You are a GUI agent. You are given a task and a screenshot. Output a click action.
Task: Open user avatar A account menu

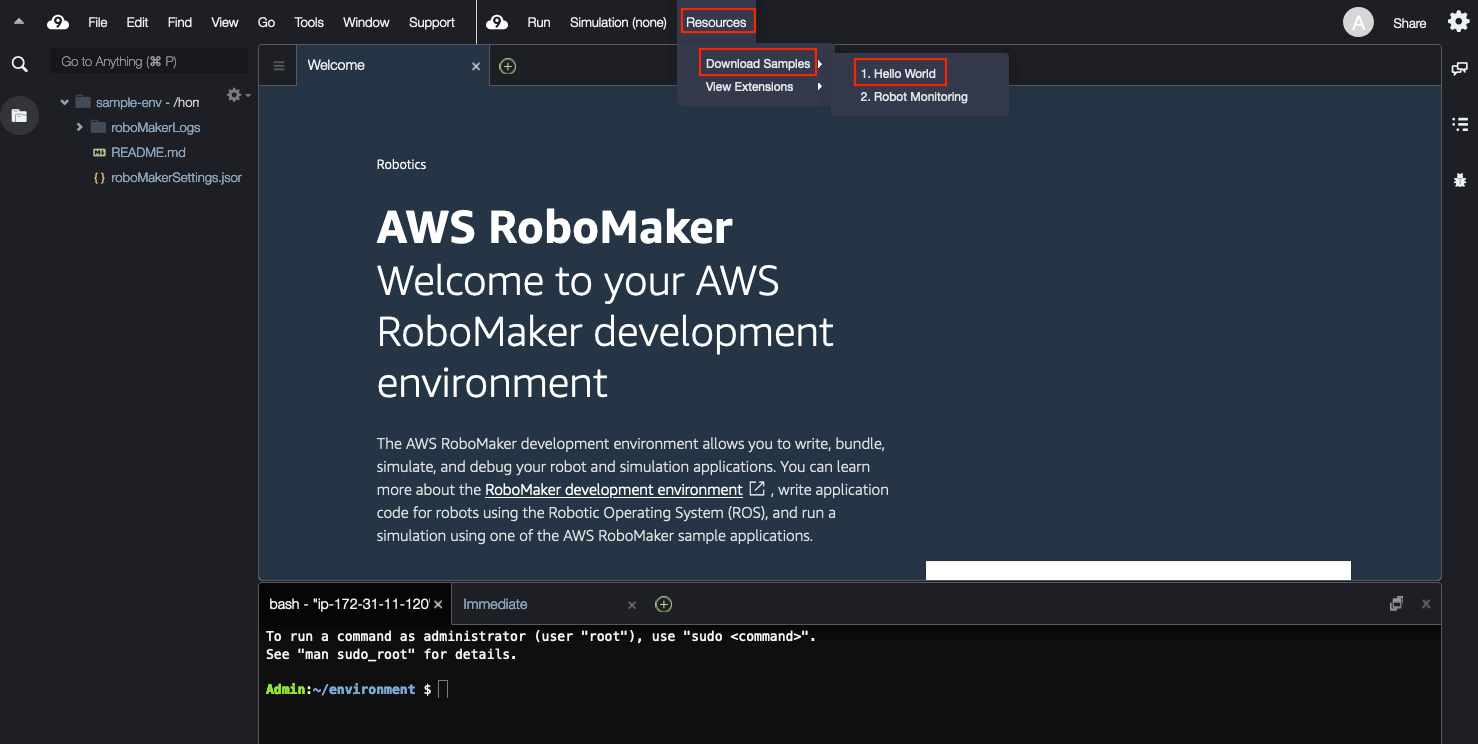pyautogui.click(x=1358, y=22)
